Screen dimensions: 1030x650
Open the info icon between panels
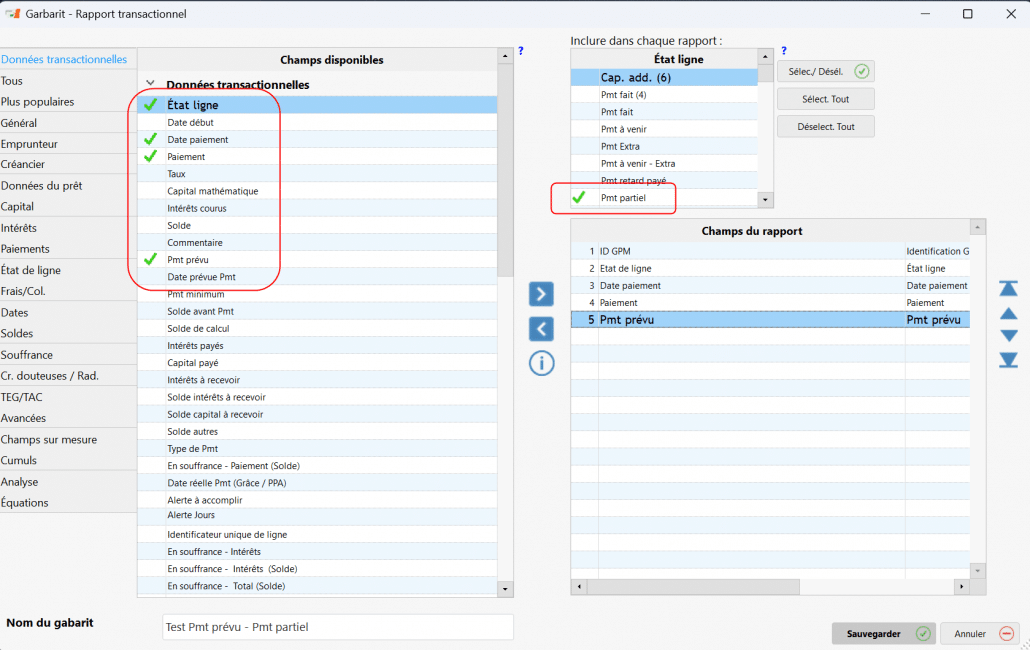click(541, 363)
